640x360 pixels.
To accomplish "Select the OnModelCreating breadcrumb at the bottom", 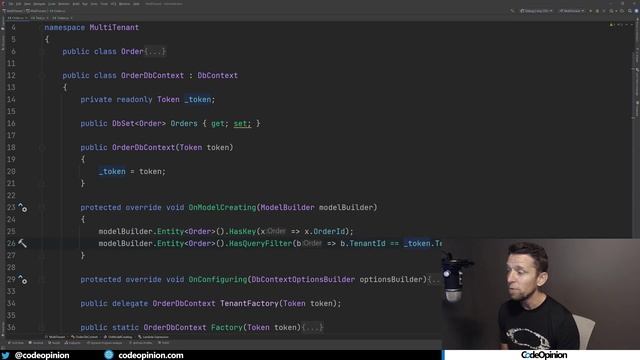I will coord(118,337).
